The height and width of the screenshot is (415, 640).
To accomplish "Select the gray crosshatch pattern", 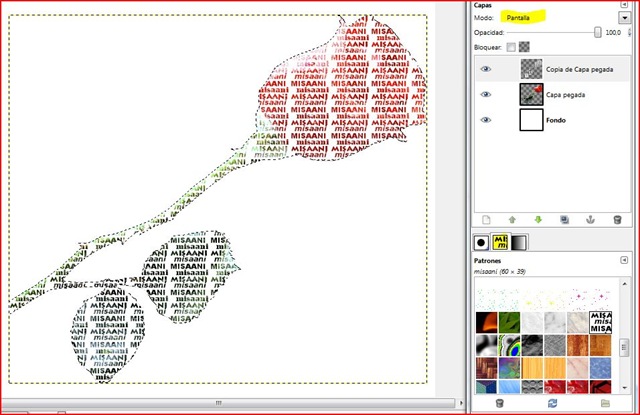I will point(555,345).
